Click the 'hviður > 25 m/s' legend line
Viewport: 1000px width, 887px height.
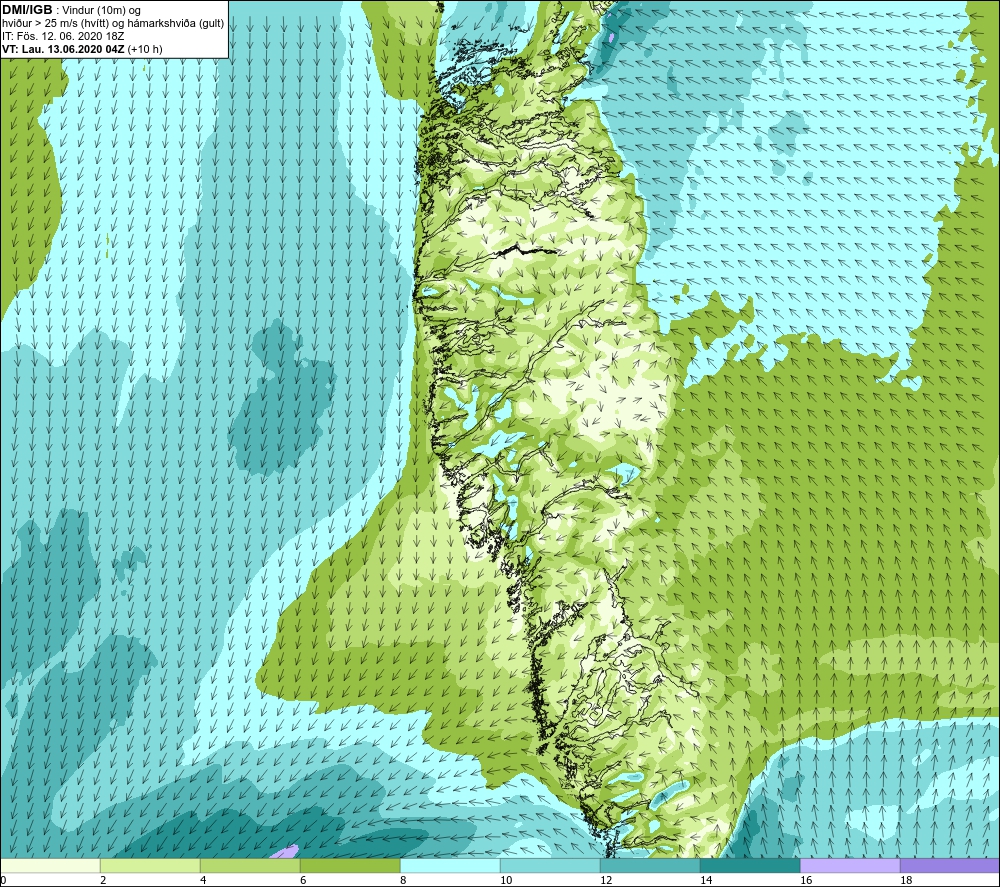(113, 24)
